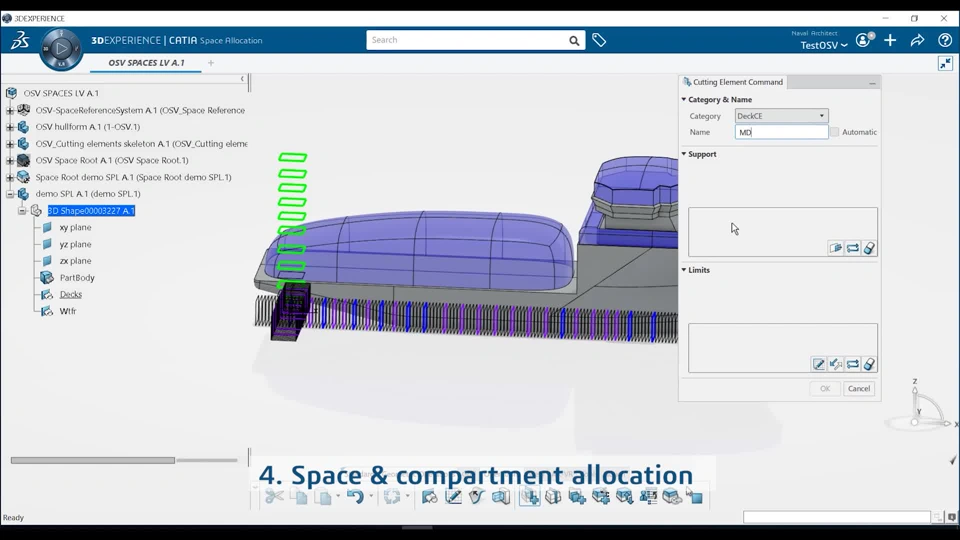Click the OK button
The image size is (960, 540).
(x=825, y=389)
